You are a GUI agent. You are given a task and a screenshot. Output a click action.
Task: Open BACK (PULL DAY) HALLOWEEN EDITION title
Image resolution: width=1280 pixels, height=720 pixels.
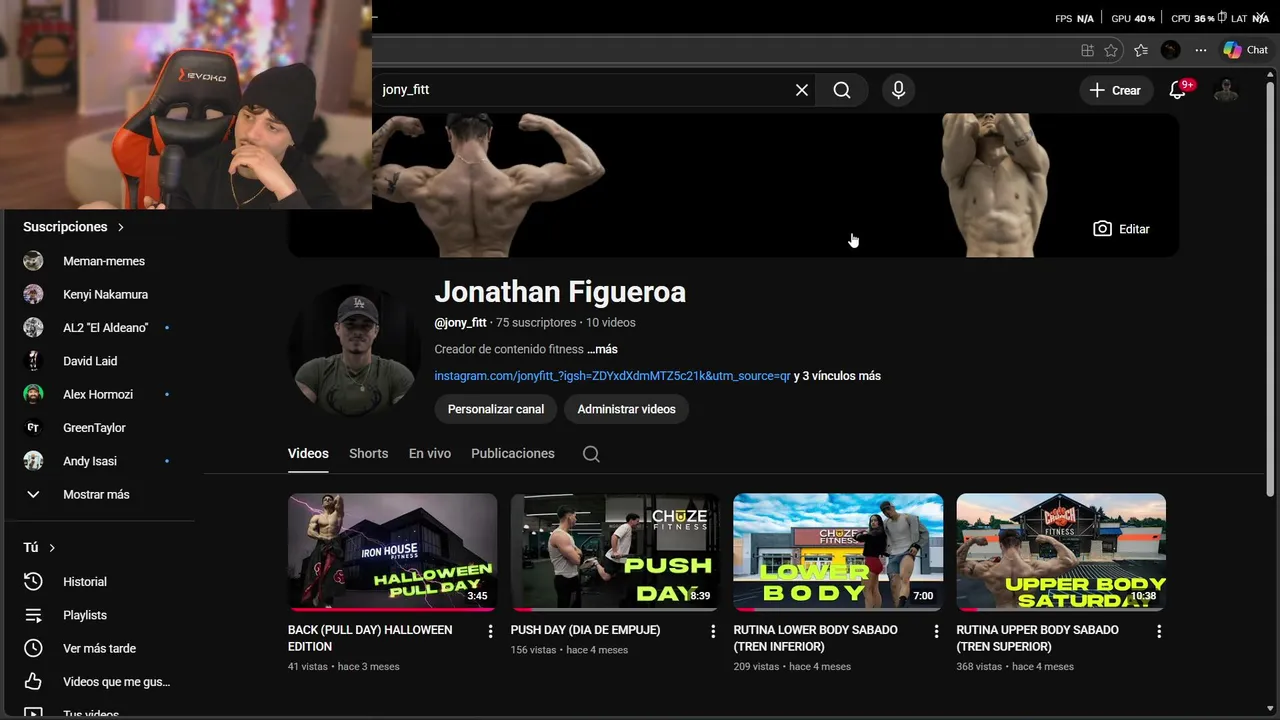coord(370,638)
